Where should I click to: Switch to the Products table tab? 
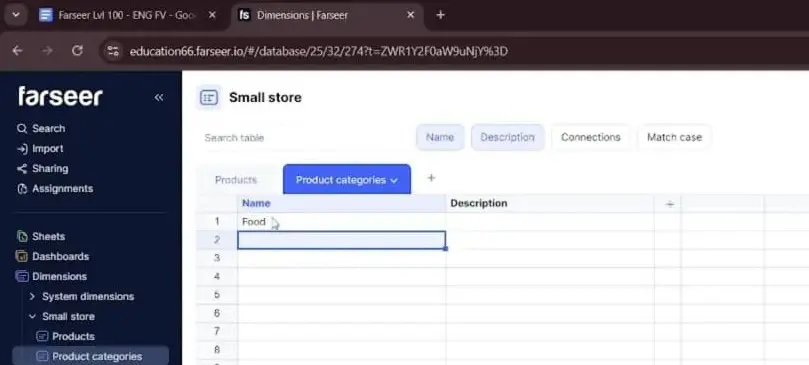click(236, 180)
